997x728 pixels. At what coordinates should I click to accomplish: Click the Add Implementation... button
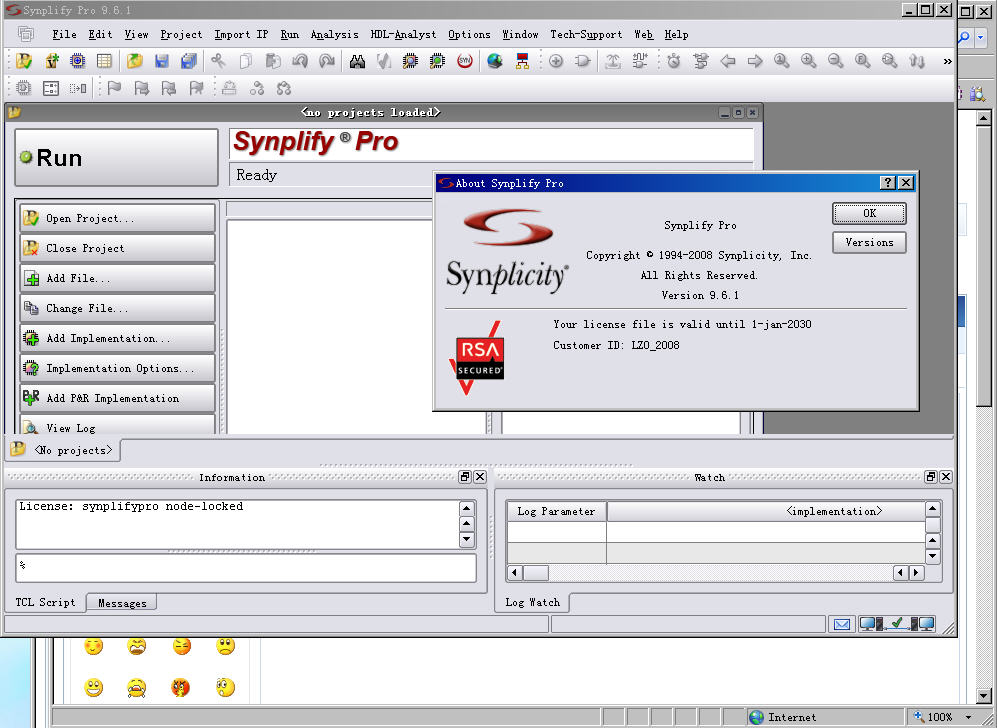[118, 338]
